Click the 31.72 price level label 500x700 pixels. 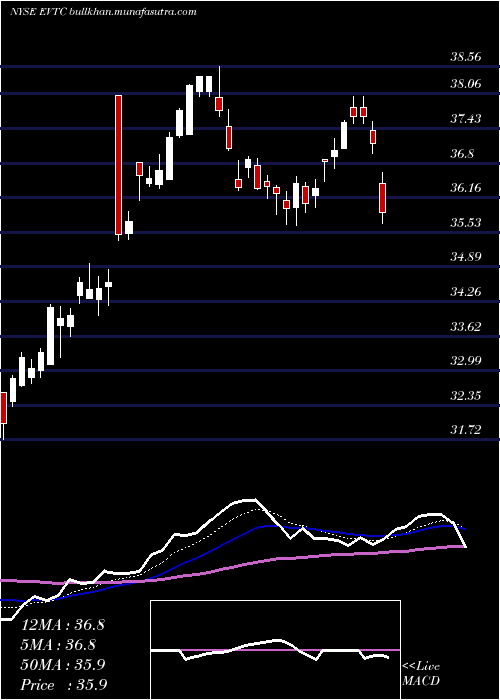[x=466, y=430]
